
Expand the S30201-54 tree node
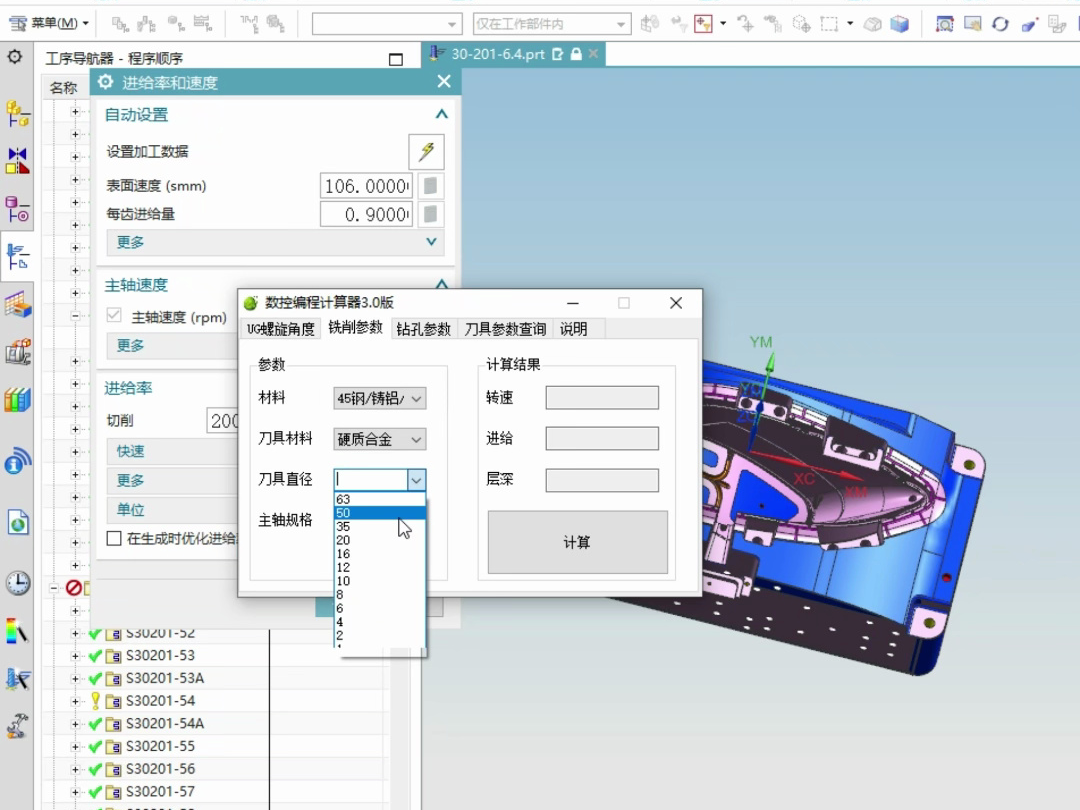pos(75,701)
